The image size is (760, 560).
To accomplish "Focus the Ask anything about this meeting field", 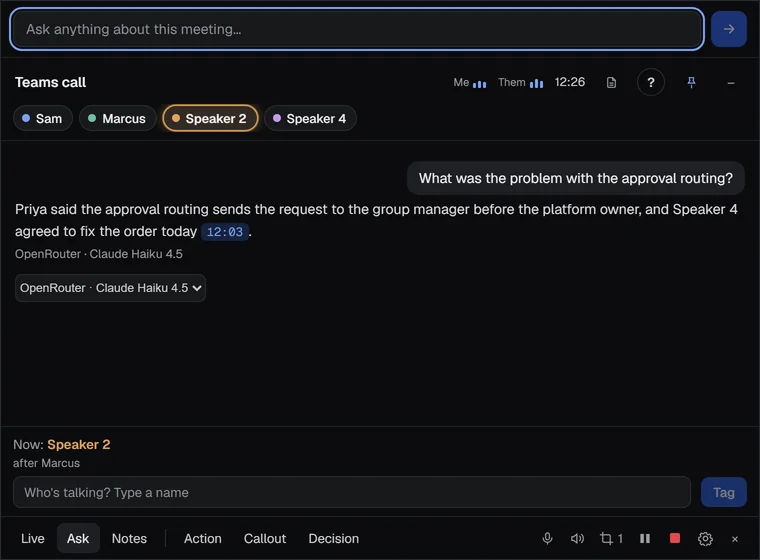I will (x=357, y=29).
